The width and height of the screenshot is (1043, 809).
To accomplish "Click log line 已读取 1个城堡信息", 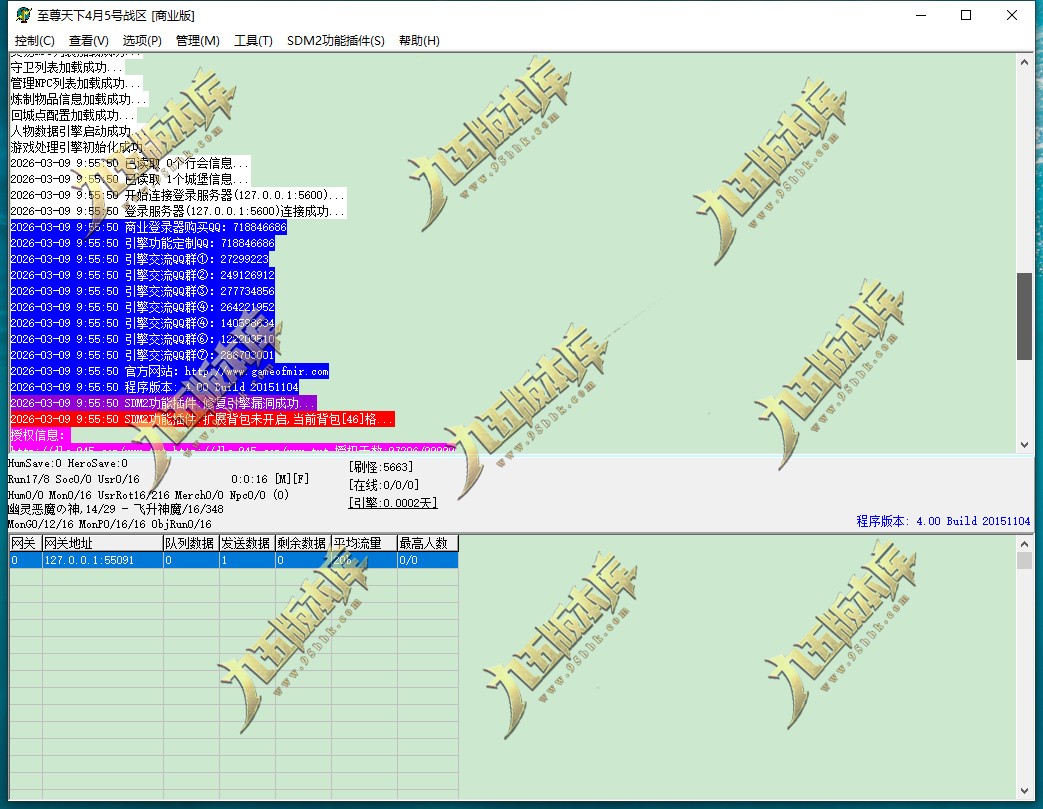I will click(130, 180).
